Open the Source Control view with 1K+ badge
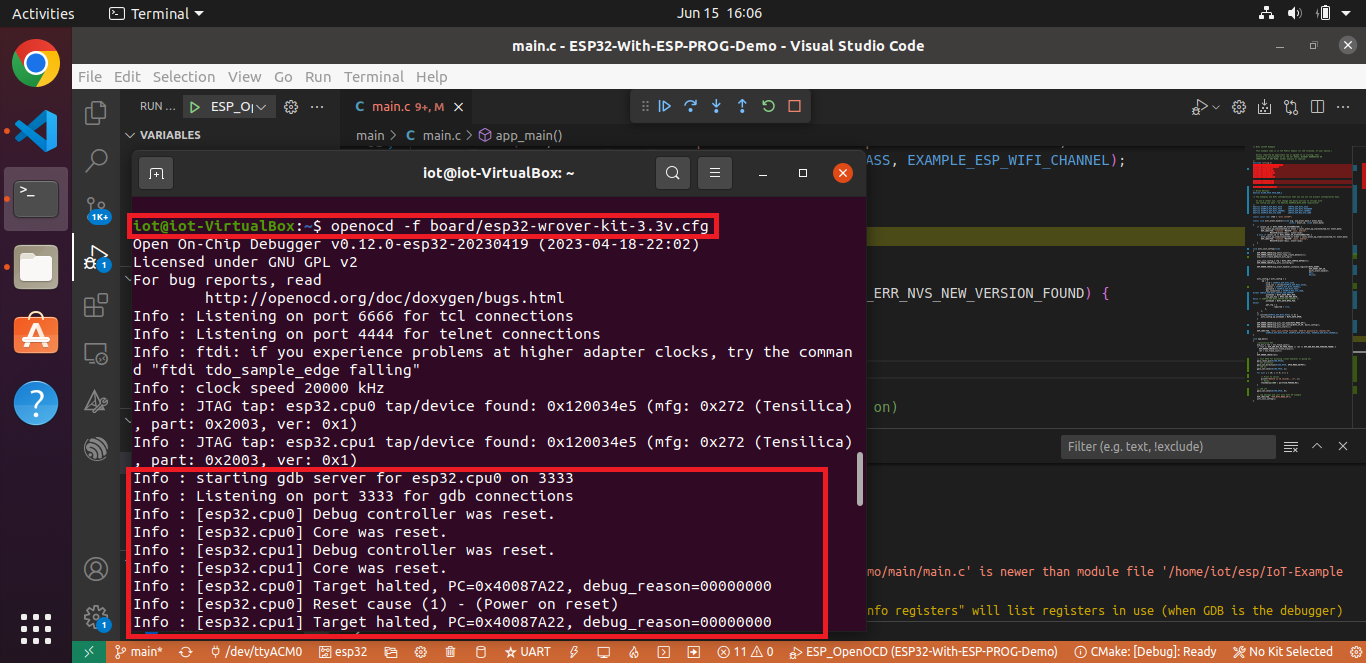The image size is (1366, 663). pyautogui.click(x=96, y=207)
